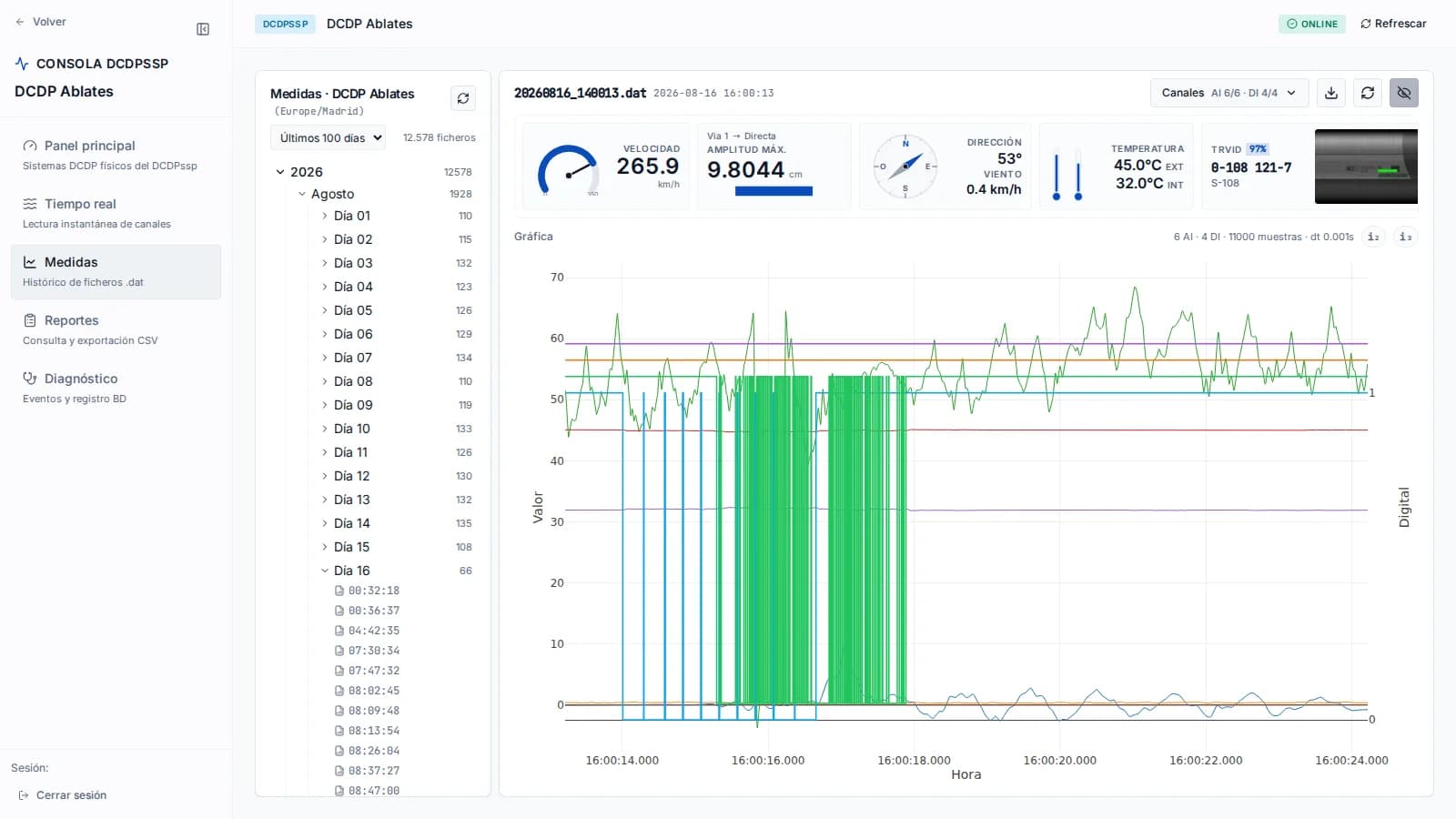The height and width of the screenshot is (819, 1456).
Task: Open the 04:42:35 file entry
Action: point(373,631)
